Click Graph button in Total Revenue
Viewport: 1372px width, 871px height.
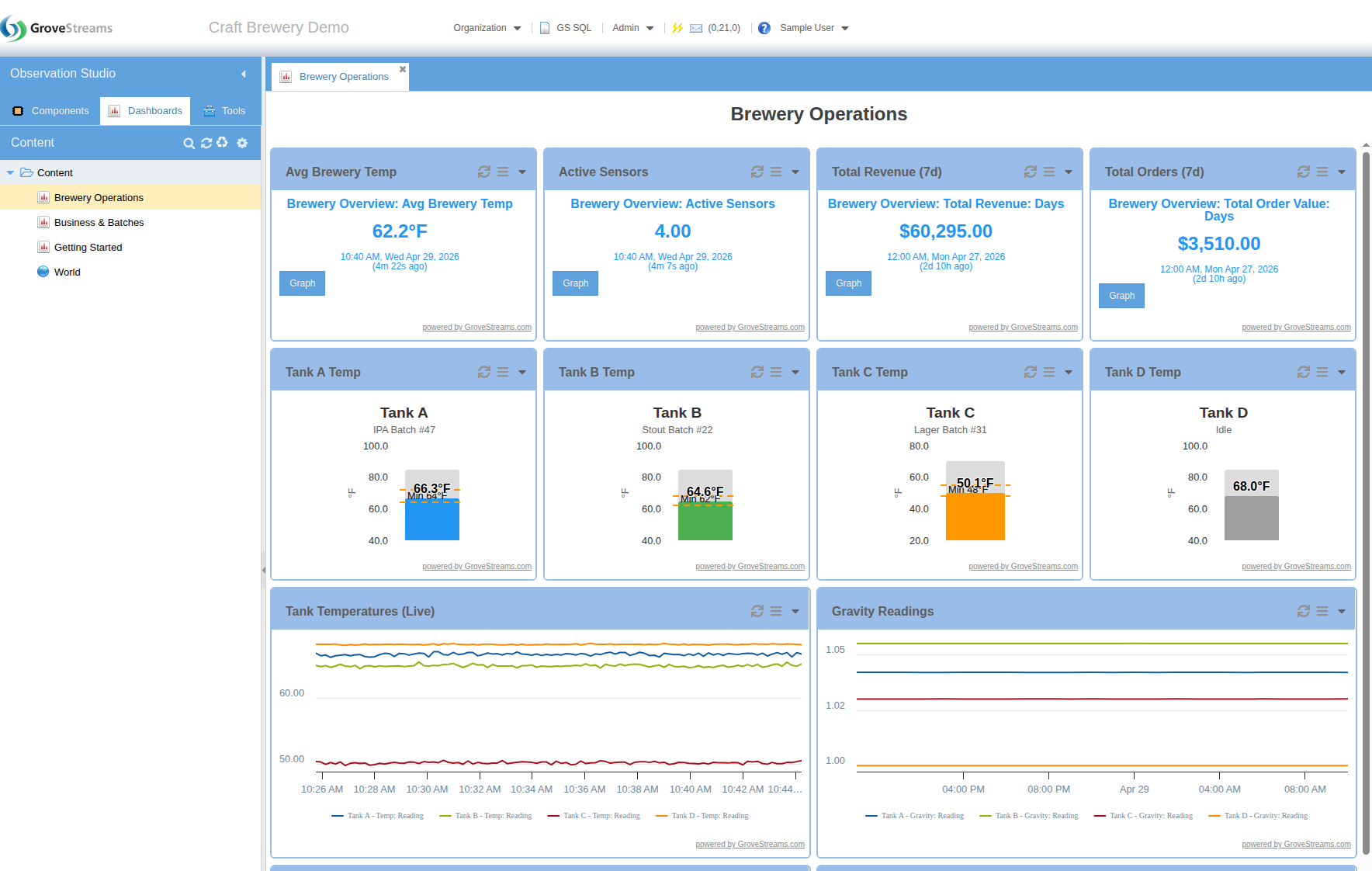point(849,283)
